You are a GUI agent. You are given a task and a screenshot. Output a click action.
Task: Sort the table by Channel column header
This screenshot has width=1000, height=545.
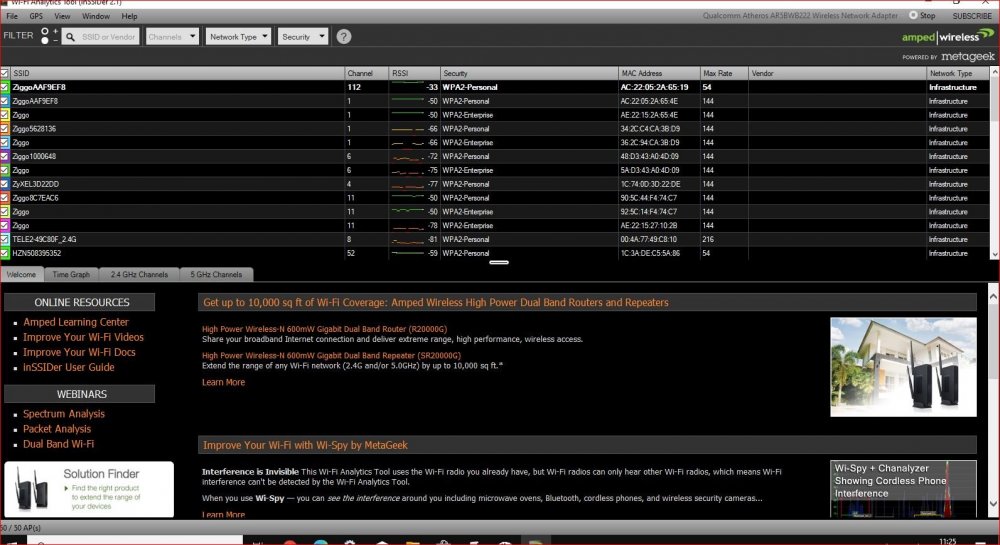(367, 73)
